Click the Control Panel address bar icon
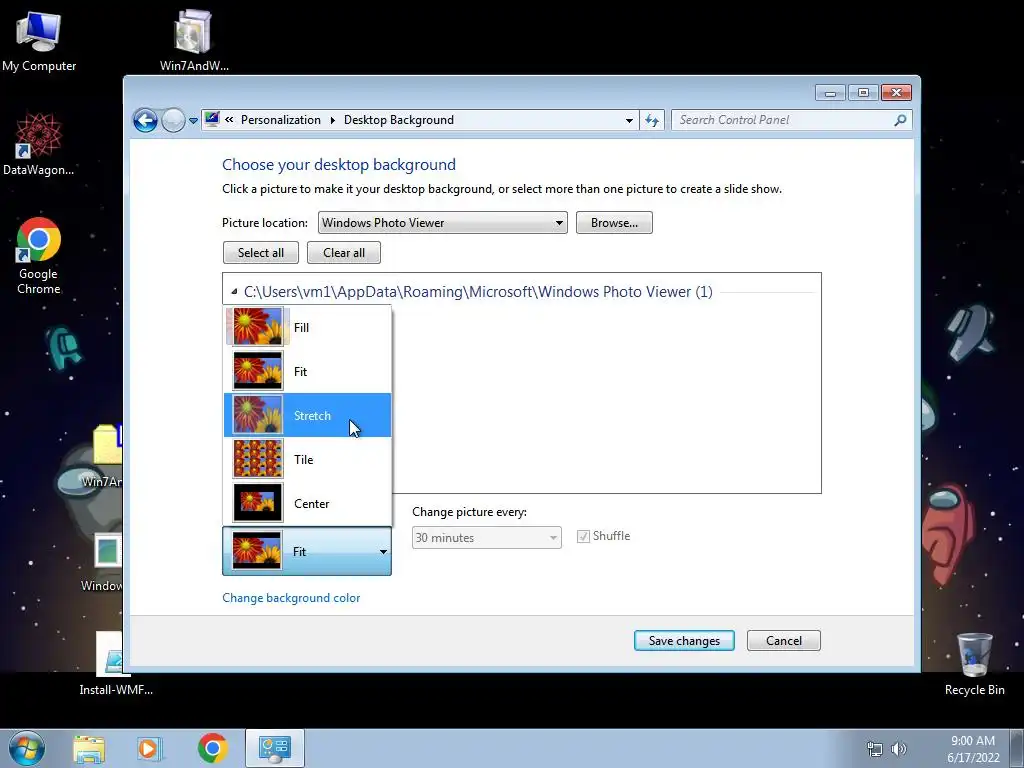Image resolution: width=1024 pixels, height=768 pixels. (x=212, y=120)
